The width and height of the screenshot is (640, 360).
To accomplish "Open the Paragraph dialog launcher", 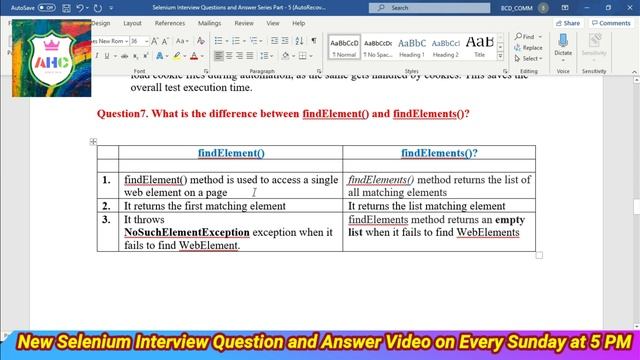I will (319, 71).
